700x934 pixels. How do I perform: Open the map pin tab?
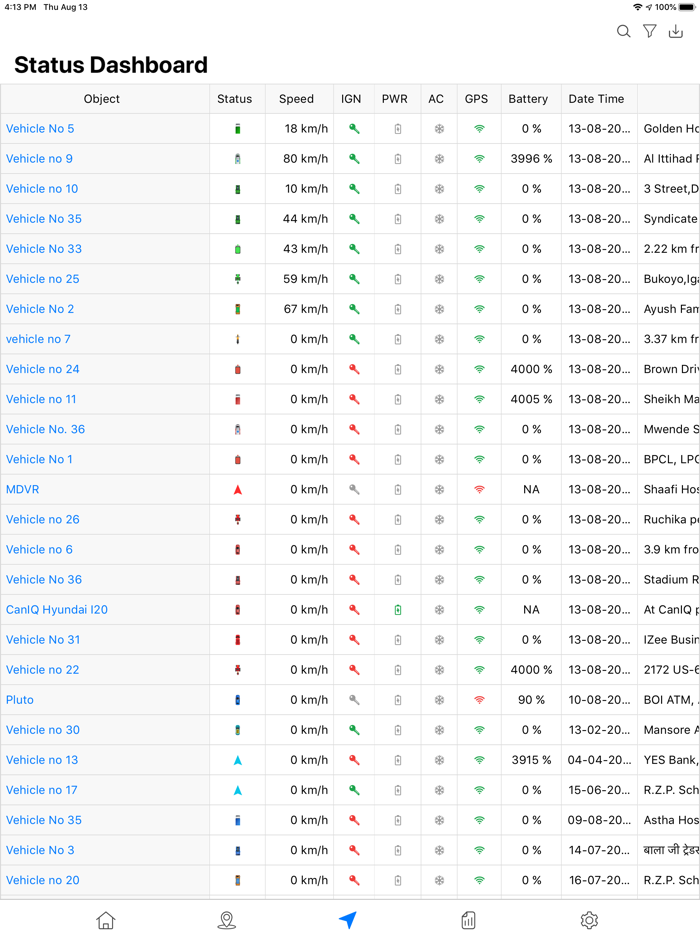226,920
